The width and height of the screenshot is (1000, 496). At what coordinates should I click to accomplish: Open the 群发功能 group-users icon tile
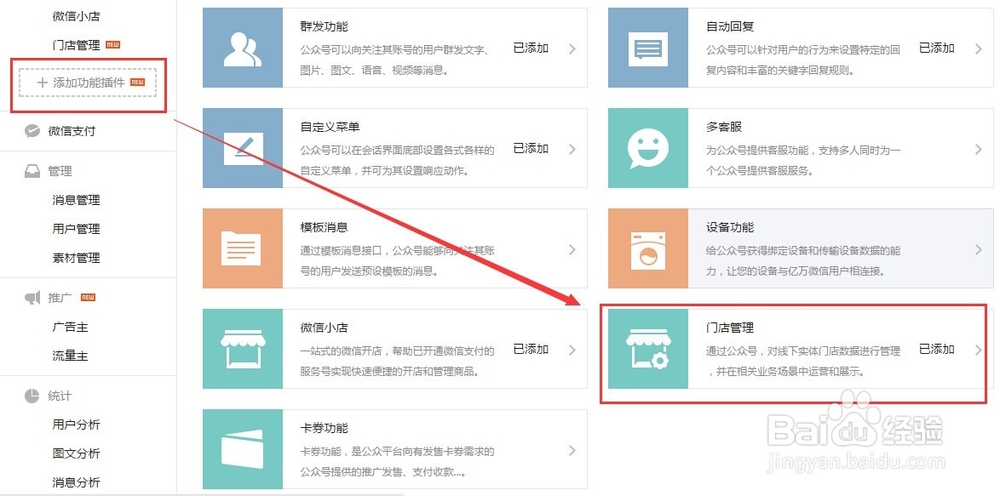(x=242, y=48)
